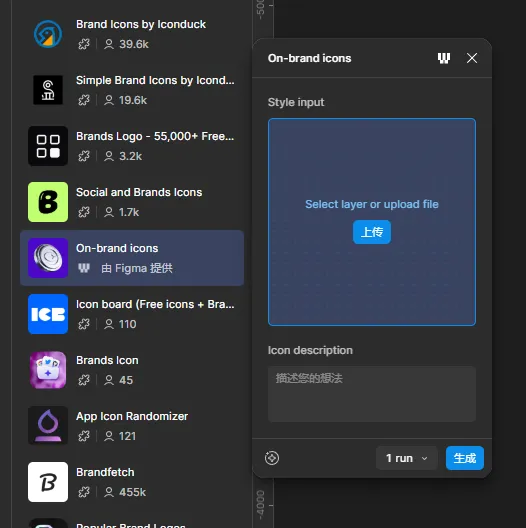Click the 45 user count

126,380
